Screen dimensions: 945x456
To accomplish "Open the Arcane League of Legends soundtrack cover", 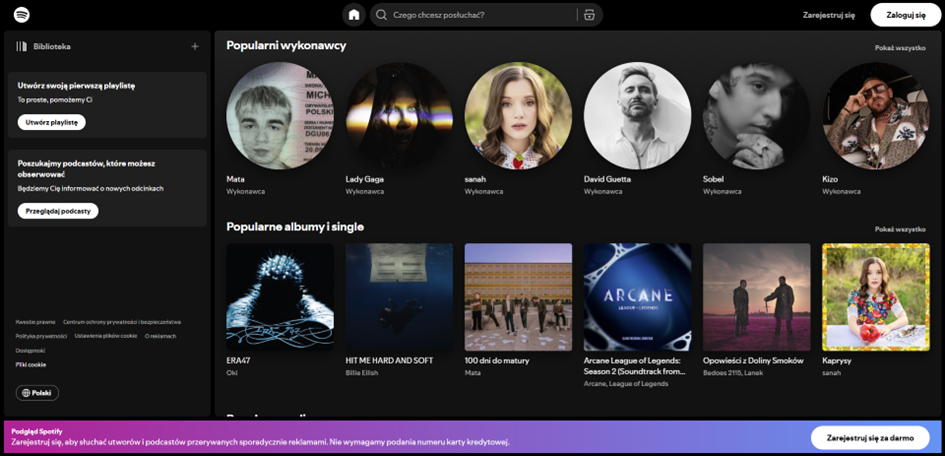I will pos(638,297).
